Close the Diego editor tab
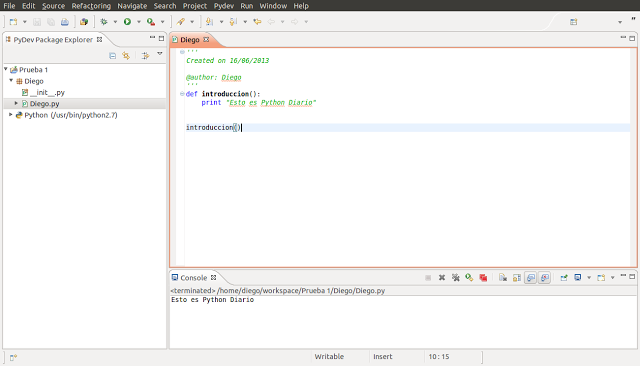 pos(206,40)
